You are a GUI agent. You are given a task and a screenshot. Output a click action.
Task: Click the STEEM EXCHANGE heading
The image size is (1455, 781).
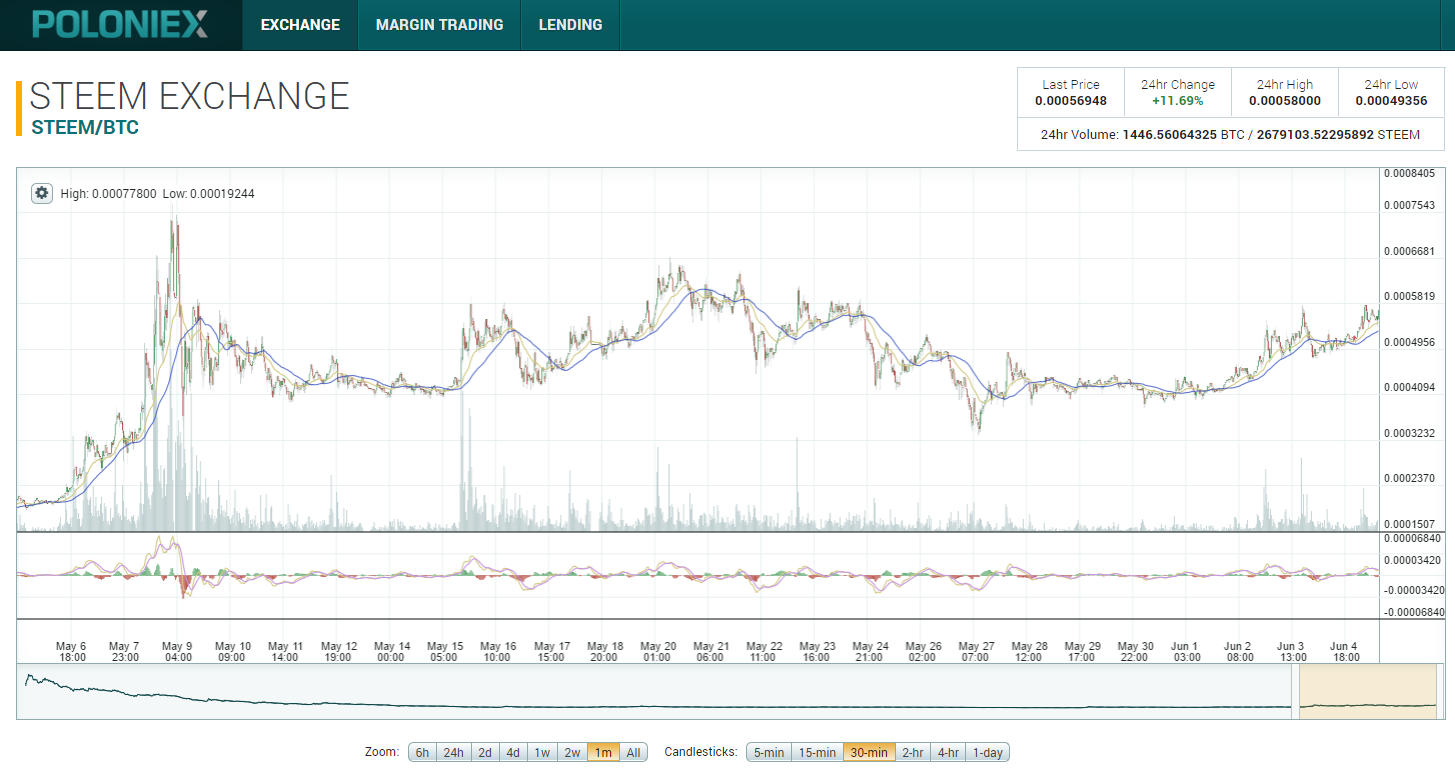(190, 96)
